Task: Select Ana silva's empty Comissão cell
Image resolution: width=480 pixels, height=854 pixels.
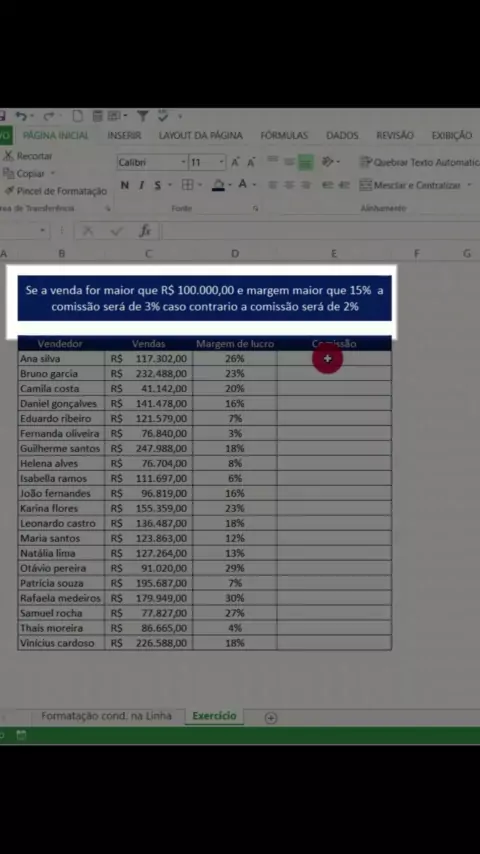Action: click(x=334, y=359)
